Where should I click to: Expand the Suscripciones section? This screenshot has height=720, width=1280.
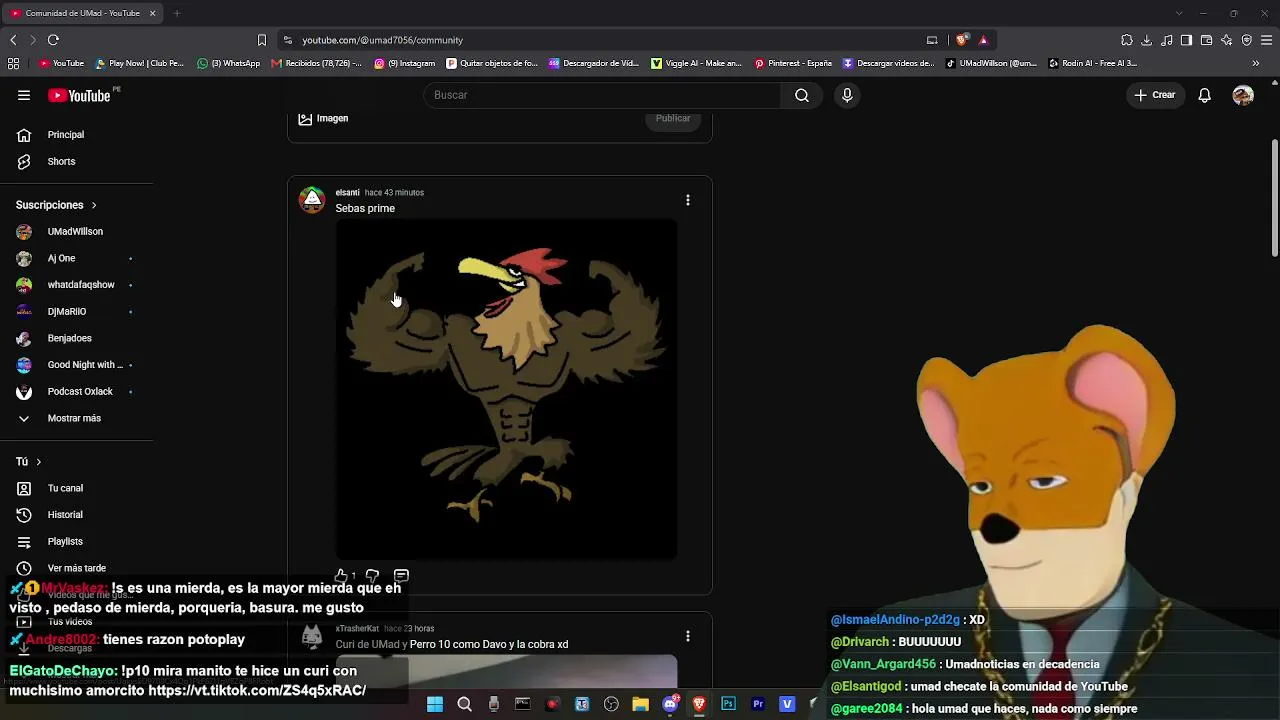[x=57, y=205]
